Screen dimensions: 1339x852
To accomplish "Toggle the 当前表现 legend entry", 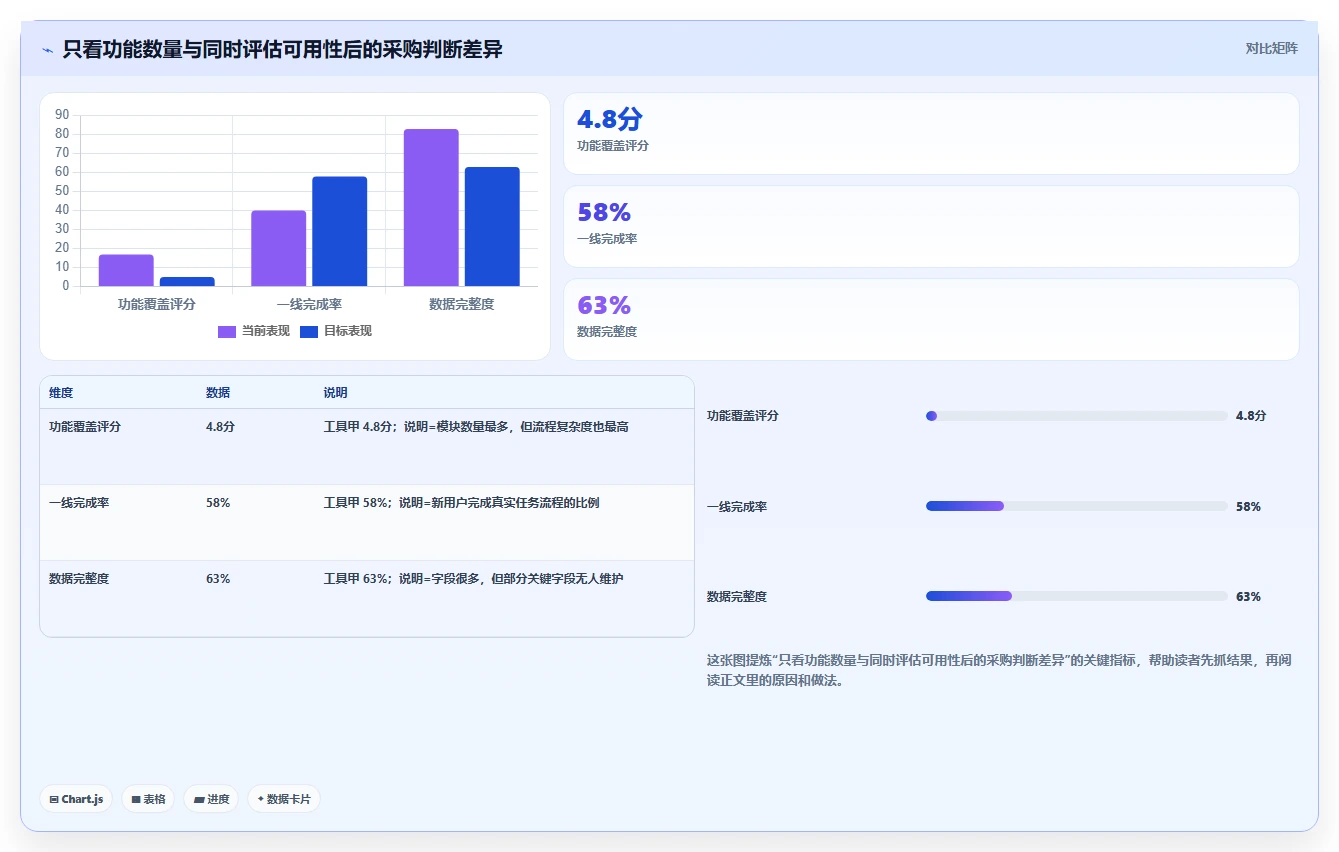I will pos(254,331).
